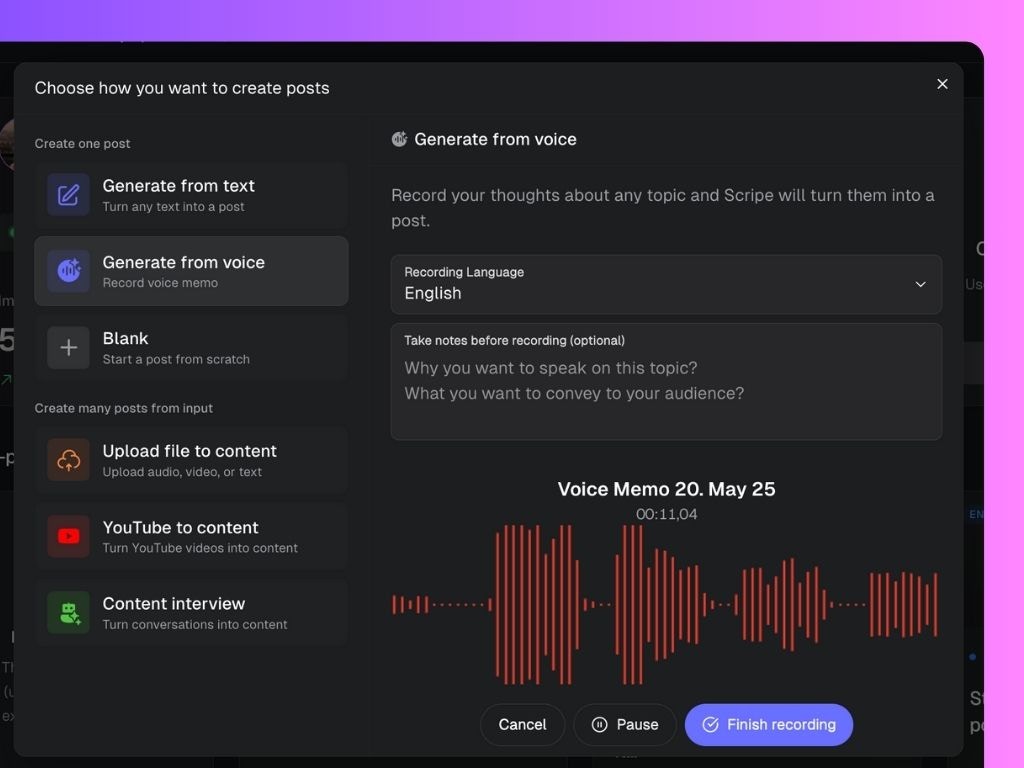Click the 00:11,04 recording timer
This screenshot has width=1024, height=768.
tap(666, 515)
